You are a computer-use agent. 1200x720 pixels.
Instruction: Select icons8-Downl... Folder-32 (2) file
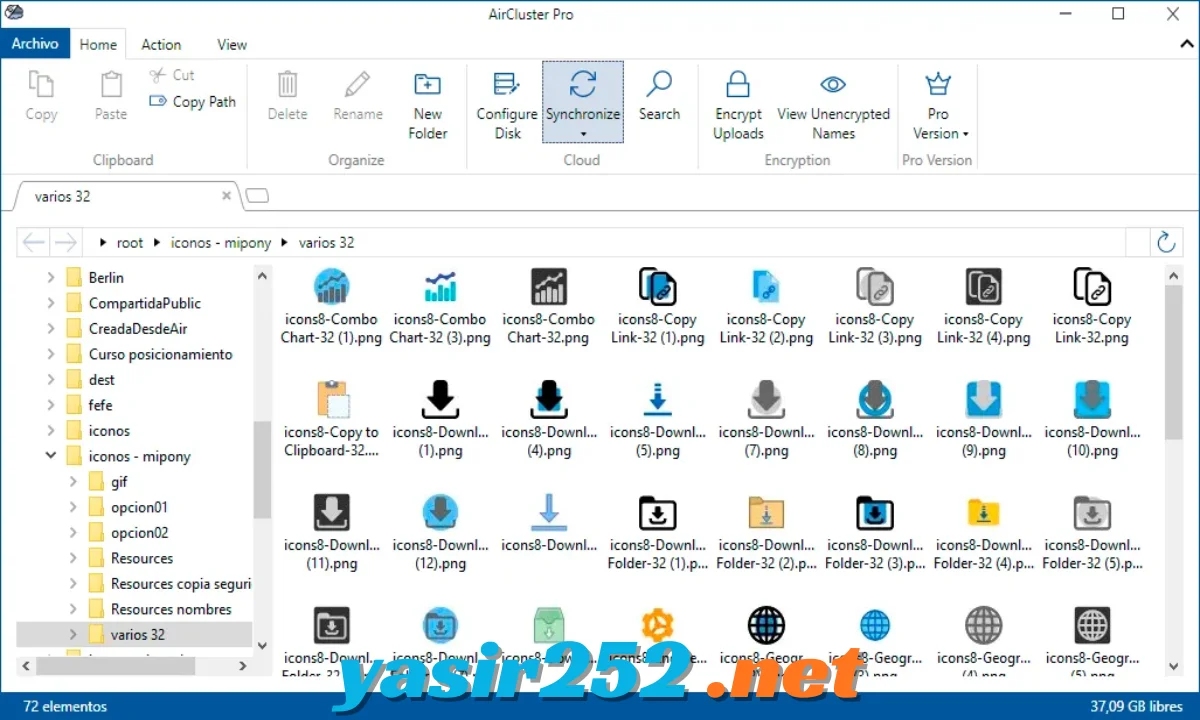[x=766, y=533]
